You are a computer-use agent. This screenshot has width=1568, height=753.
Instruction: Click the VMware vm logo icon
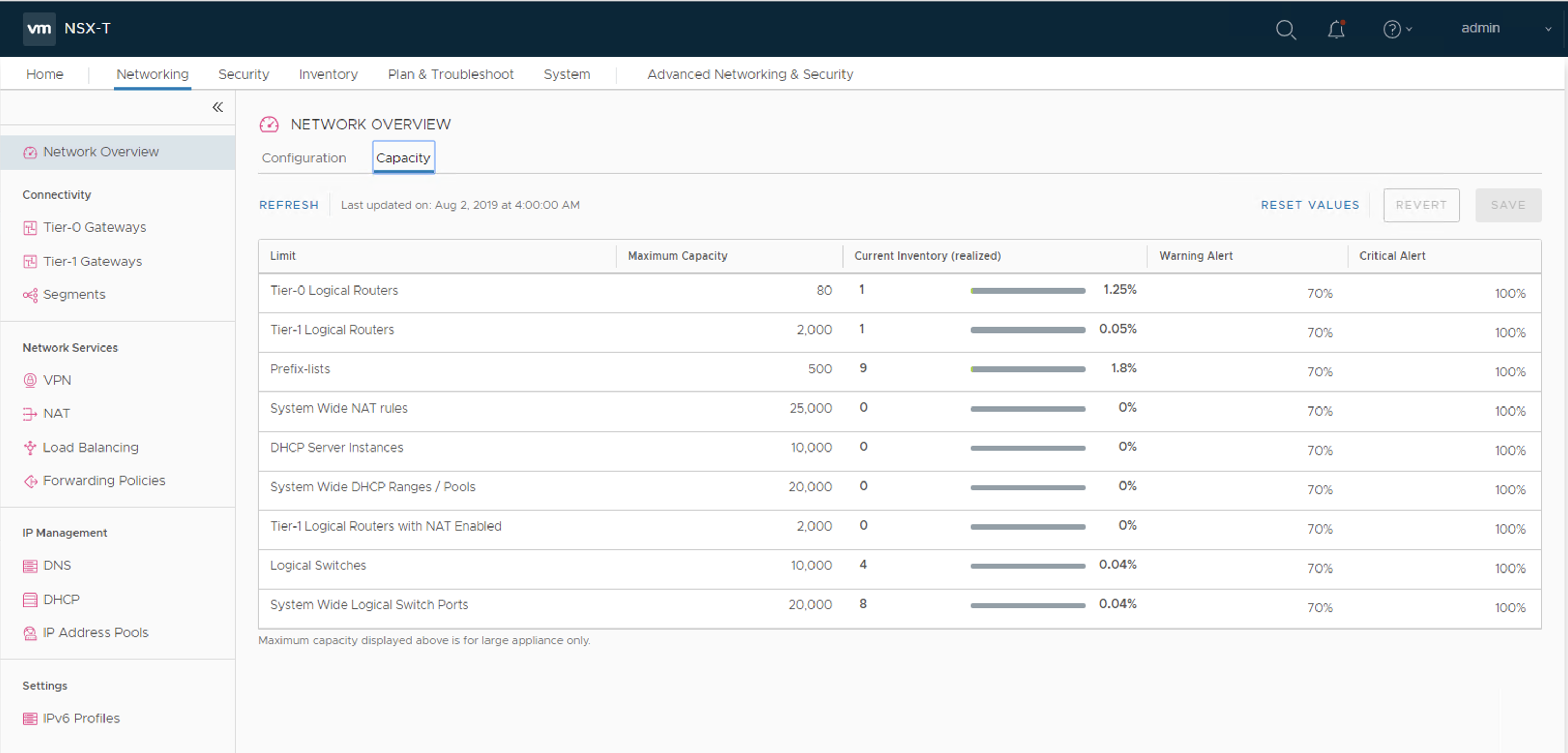tap(39, 28)
